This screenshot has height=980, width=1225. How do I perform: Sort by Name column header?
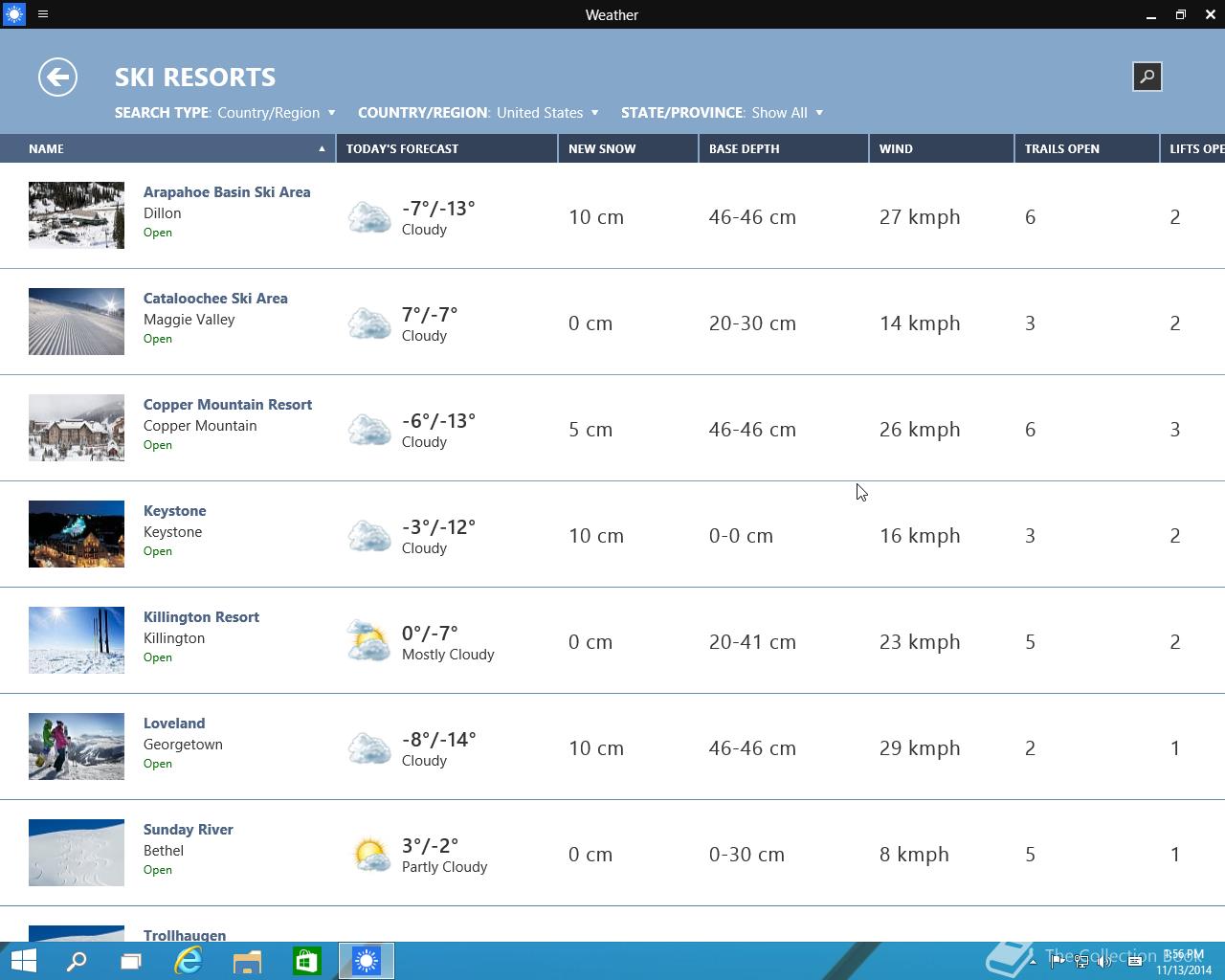point(167,148)
